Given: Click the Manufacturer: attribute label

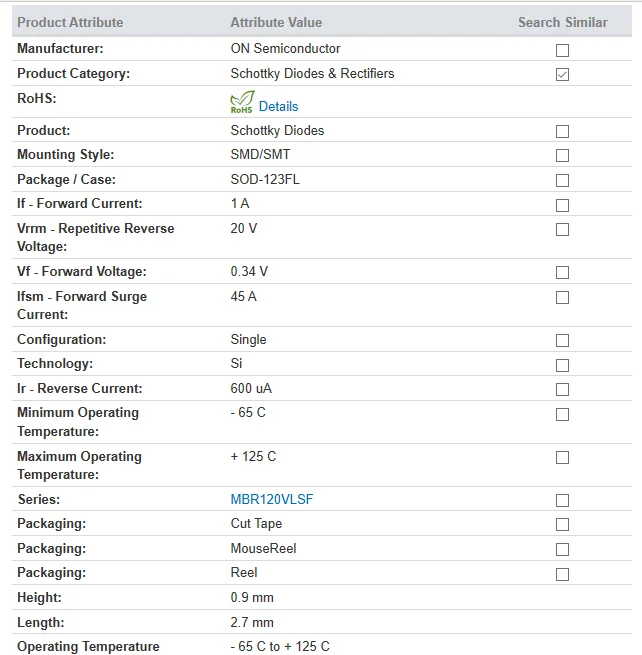Looking at the screenshot, I should (60, 48).
